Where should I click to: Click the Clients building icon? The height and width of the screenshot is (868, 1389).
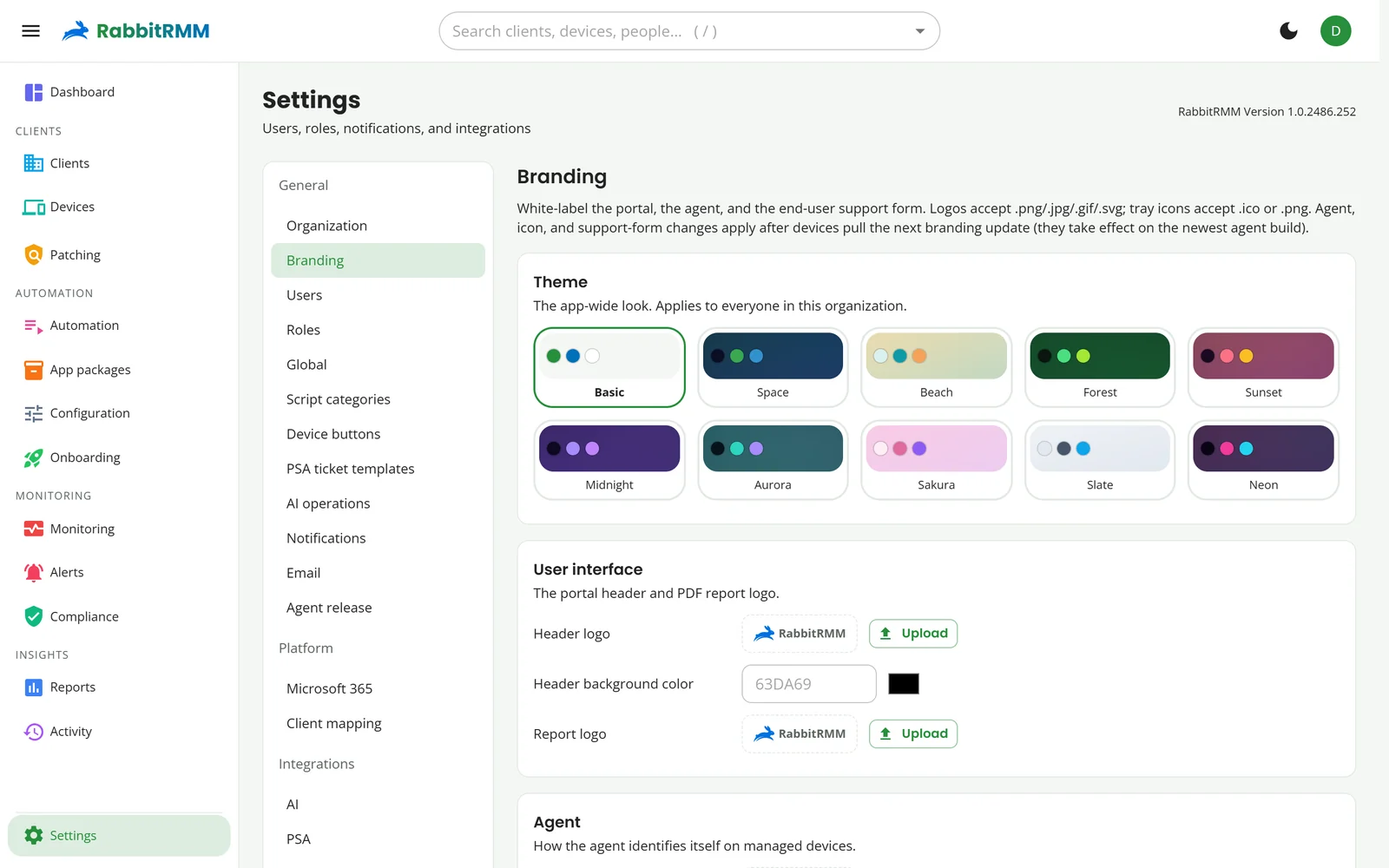(x=33, y=163)
